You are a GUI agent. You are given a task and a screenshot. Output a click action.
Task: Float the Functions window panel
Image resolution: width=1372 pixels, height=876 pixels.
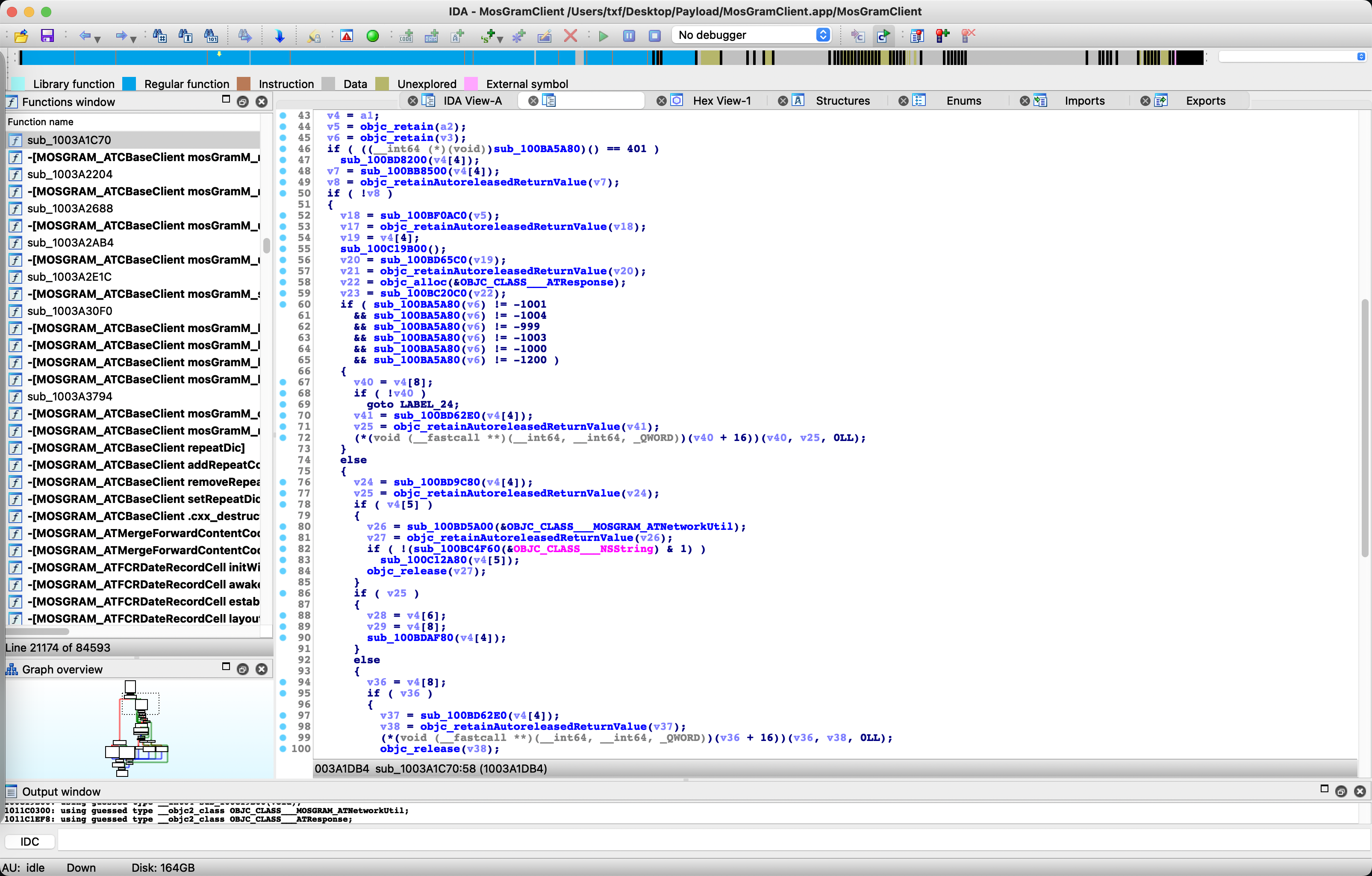pos(243,102)
